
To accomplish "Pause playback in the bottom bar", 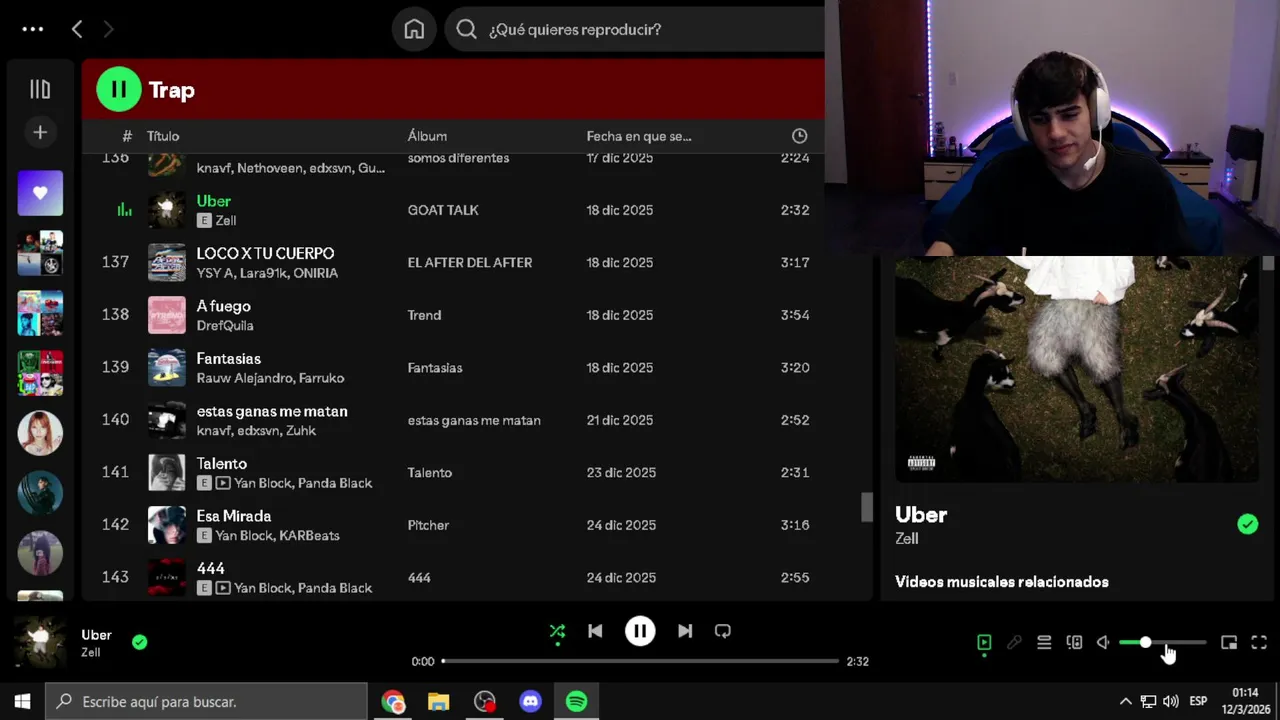I will pos(640,631).
